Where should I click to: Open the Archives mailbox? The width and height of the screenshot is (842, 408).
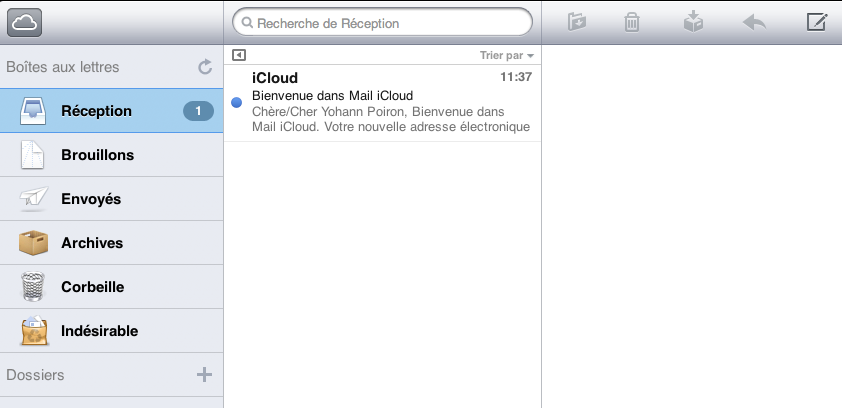[92, 243]
